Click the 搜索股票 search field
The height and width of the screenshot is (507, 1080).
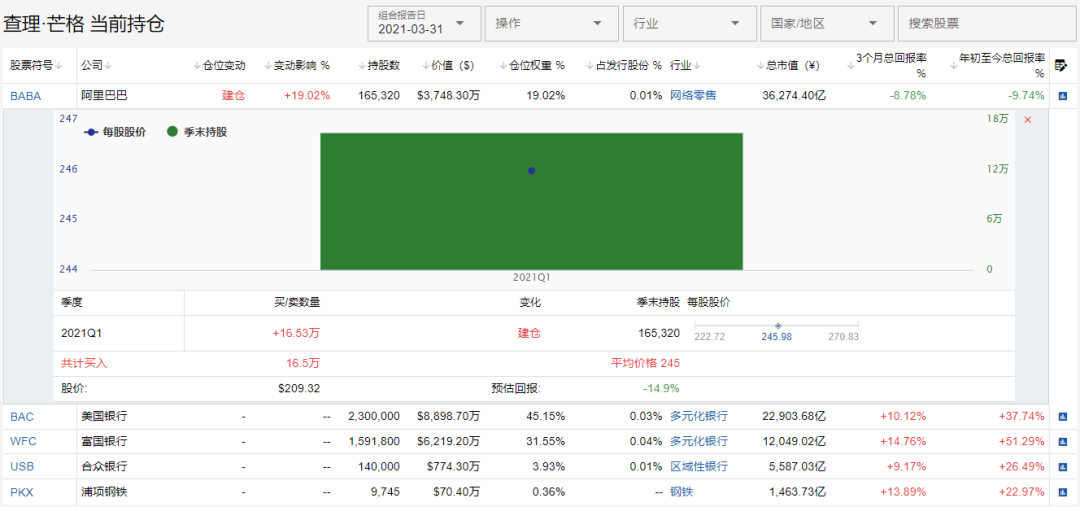[988, 23]
